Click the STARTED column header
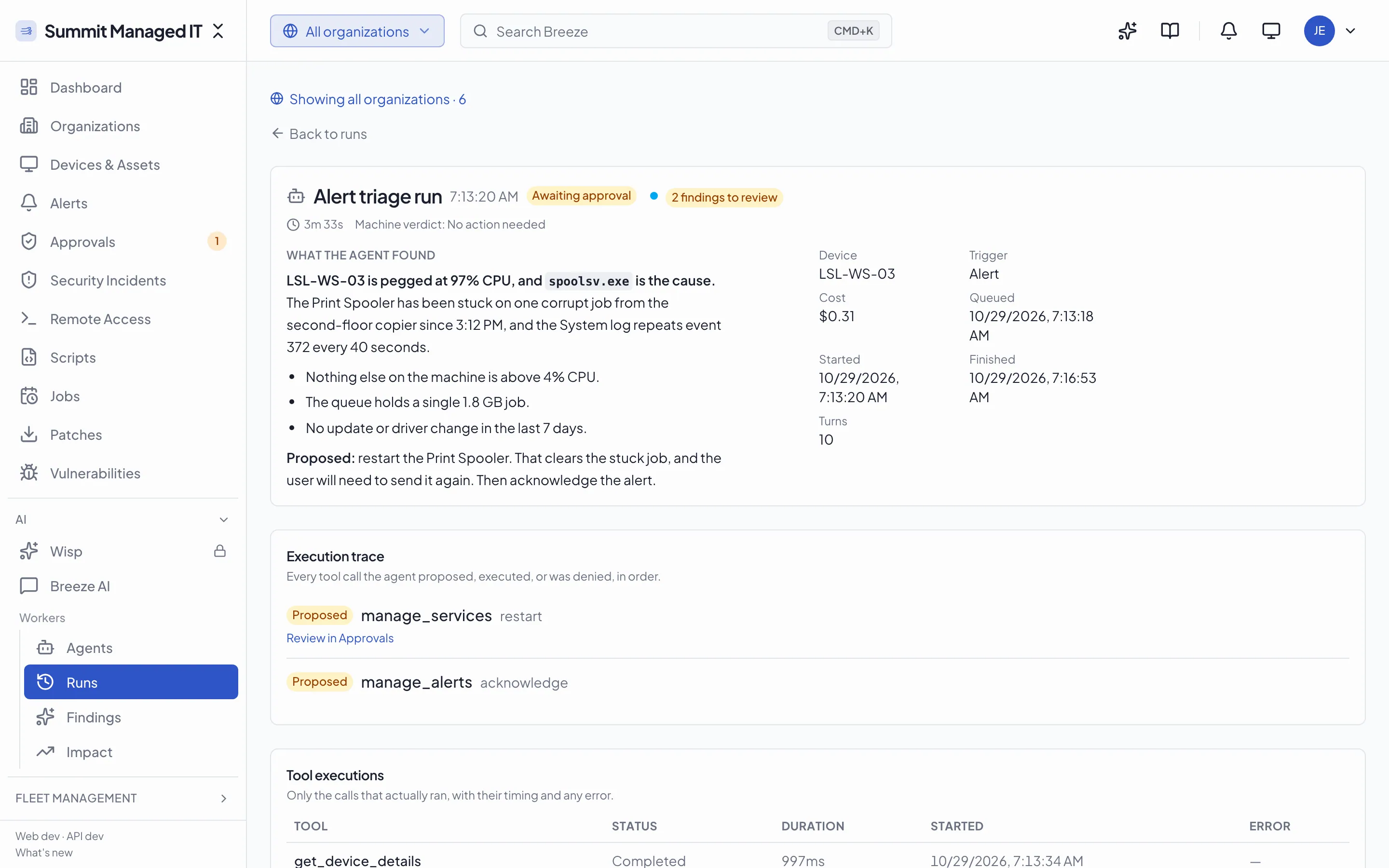The height and width of the screenshot is (868, 1389). pos(957,826)
